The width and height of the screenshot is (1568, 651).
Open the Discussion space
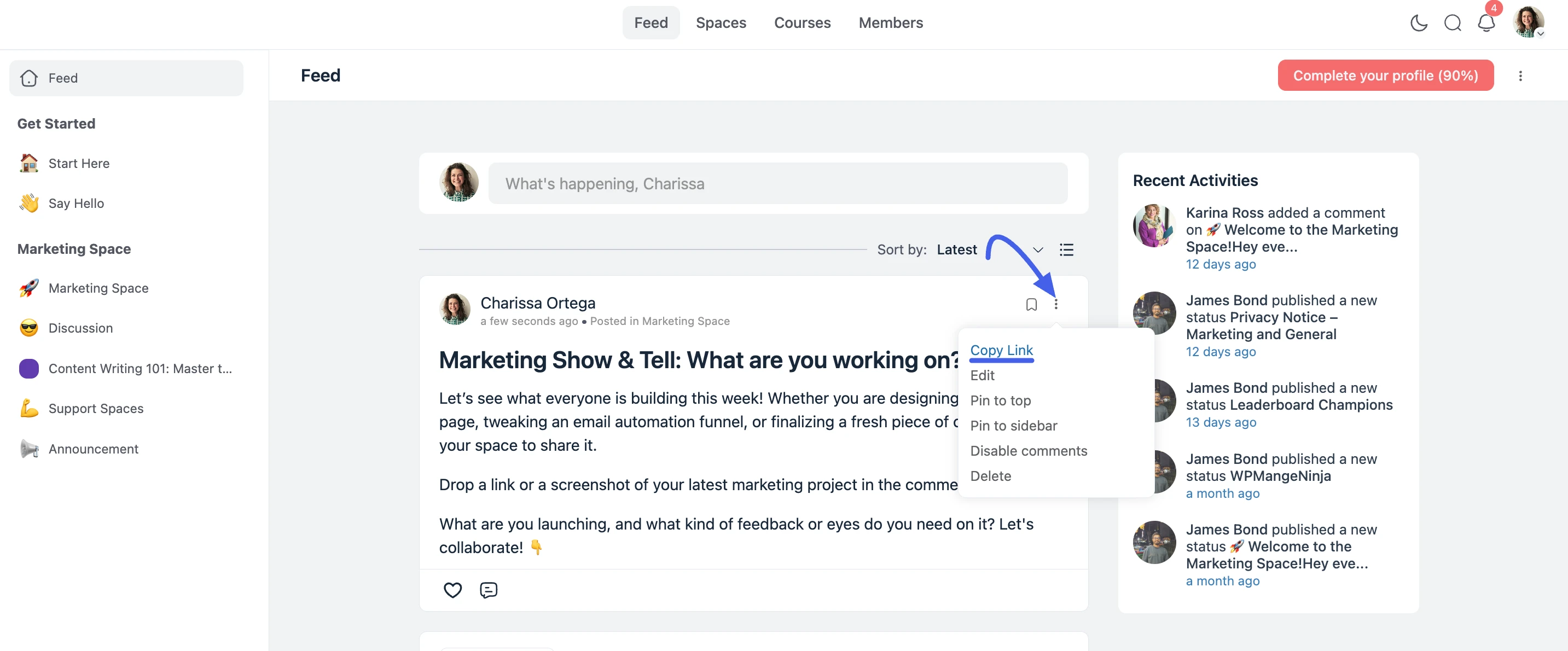pyautogui.click(x=80, y=328)
